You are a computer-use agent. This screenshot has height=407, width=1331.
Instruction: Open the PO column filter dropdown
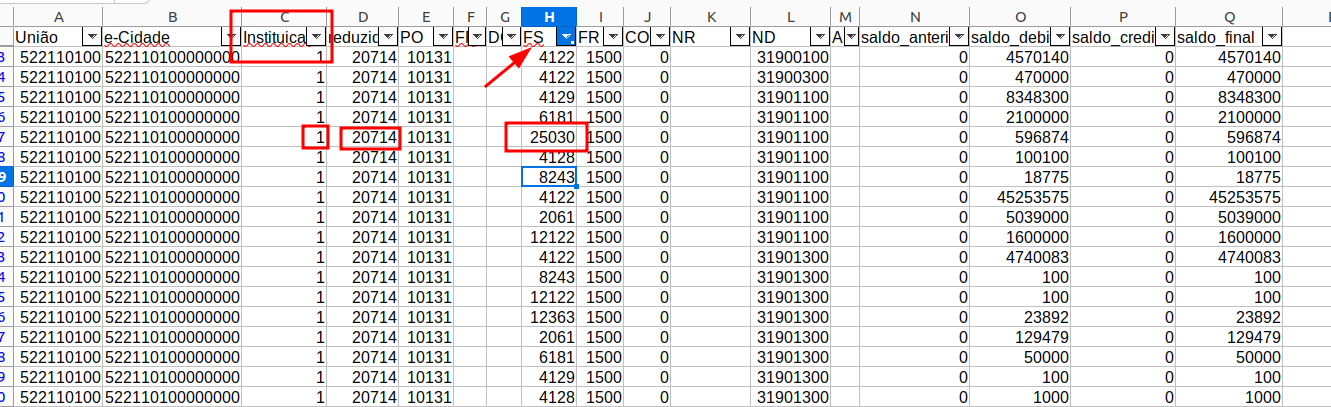pos(443,37)
